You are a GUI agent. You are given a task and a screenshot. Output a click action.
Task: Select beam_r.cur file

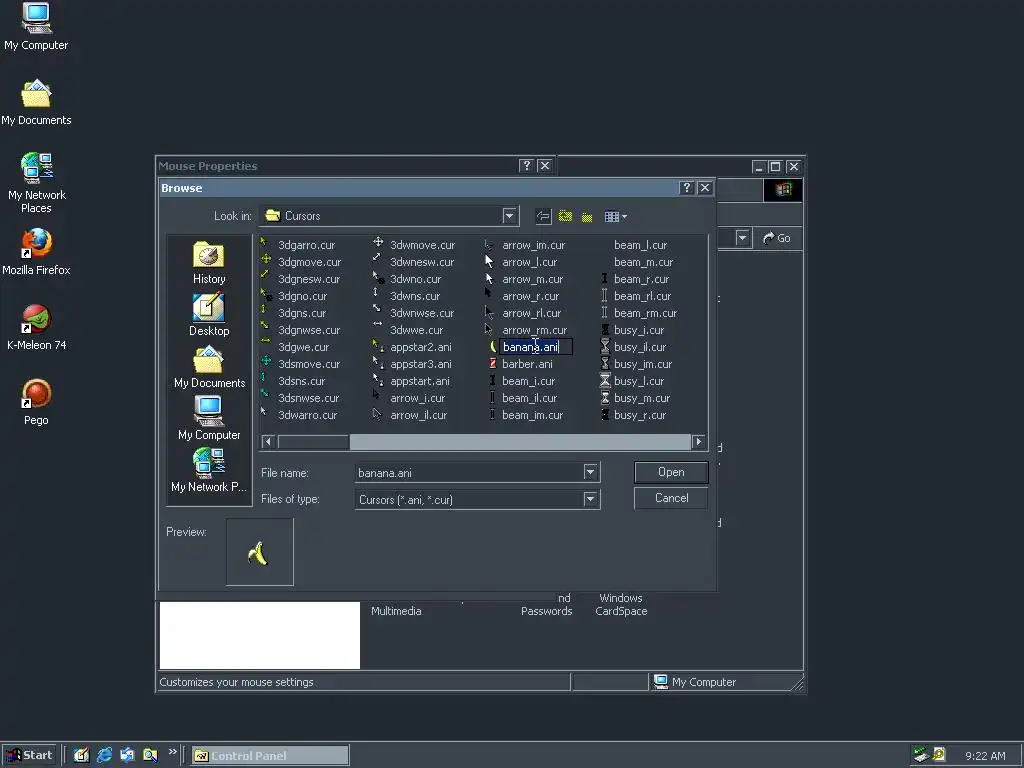click(x=641, y=279)
